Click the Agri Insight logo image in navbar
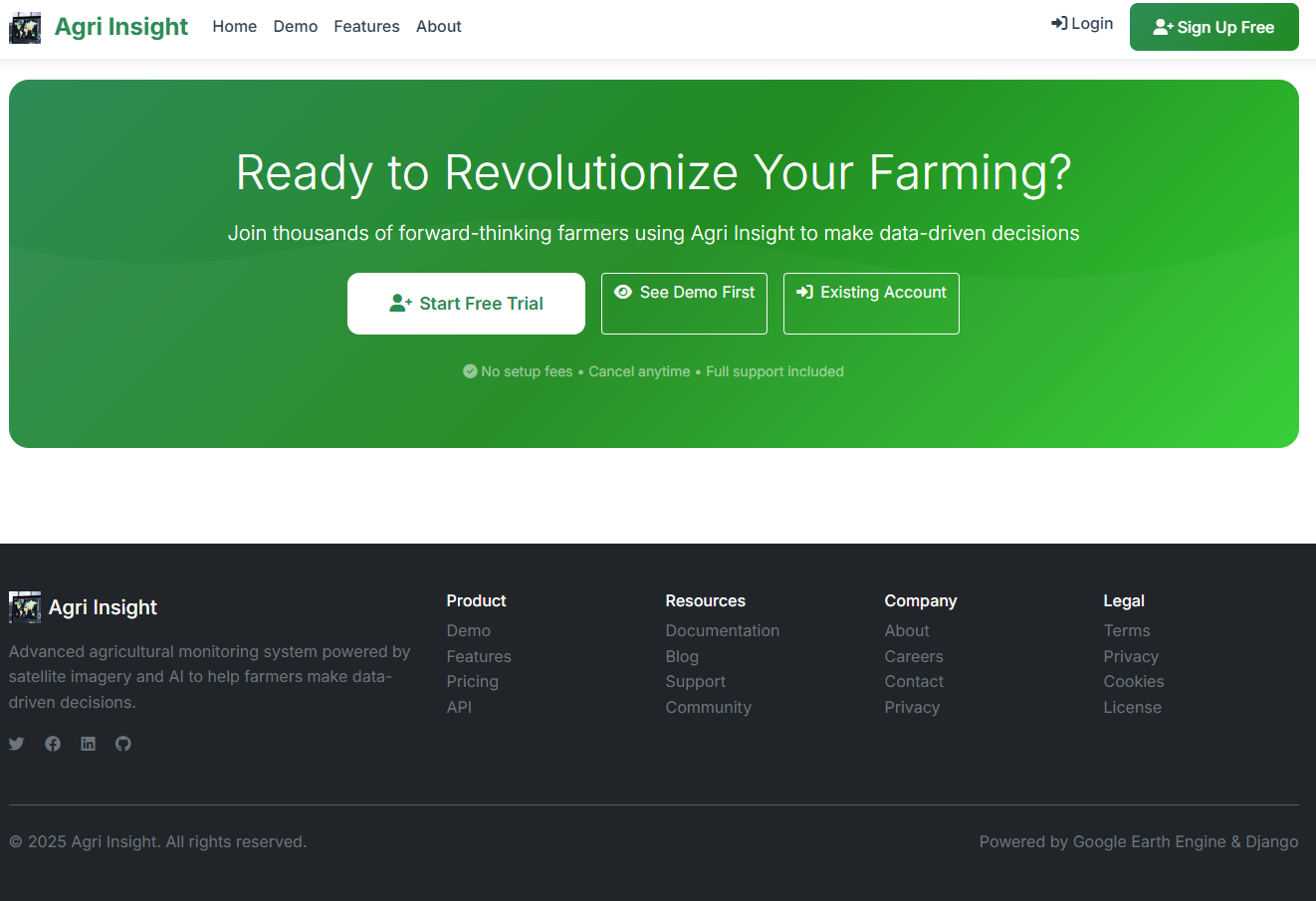This screenshot has height=901, width=1316. tap(25, 28)
